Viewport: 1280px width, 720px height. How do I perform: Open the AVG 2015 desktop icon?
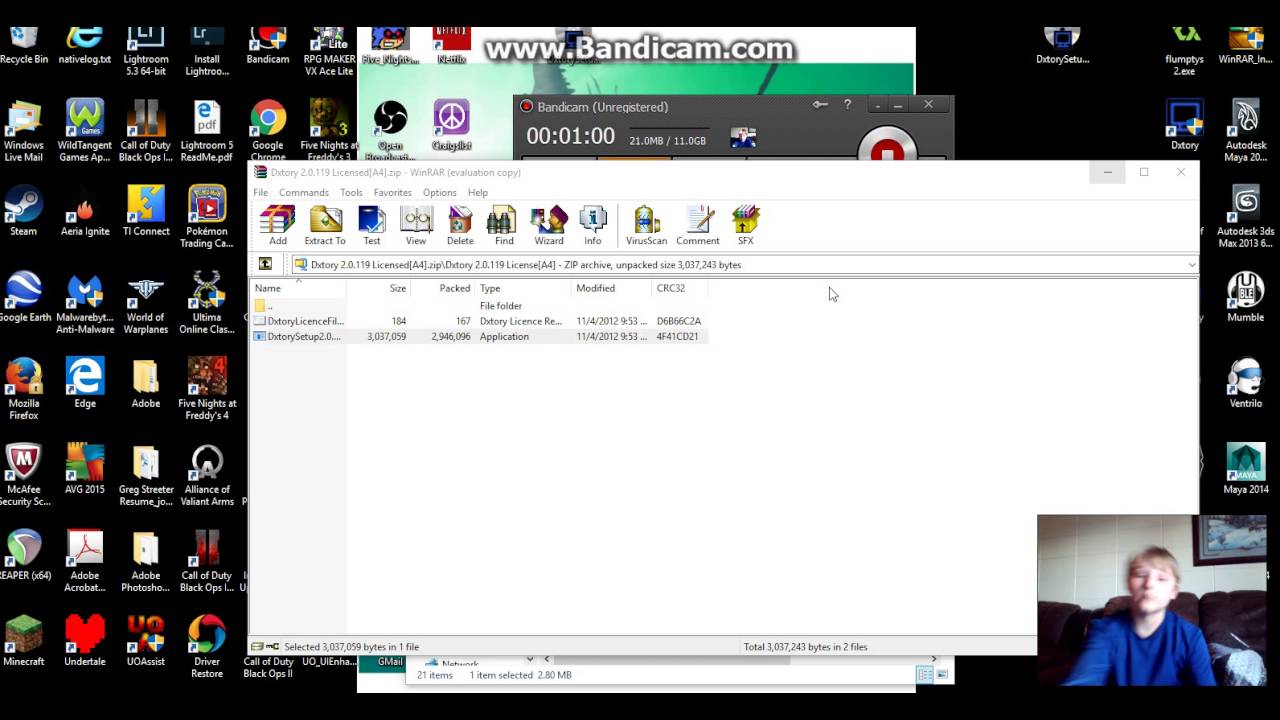[x=85, y=470]
